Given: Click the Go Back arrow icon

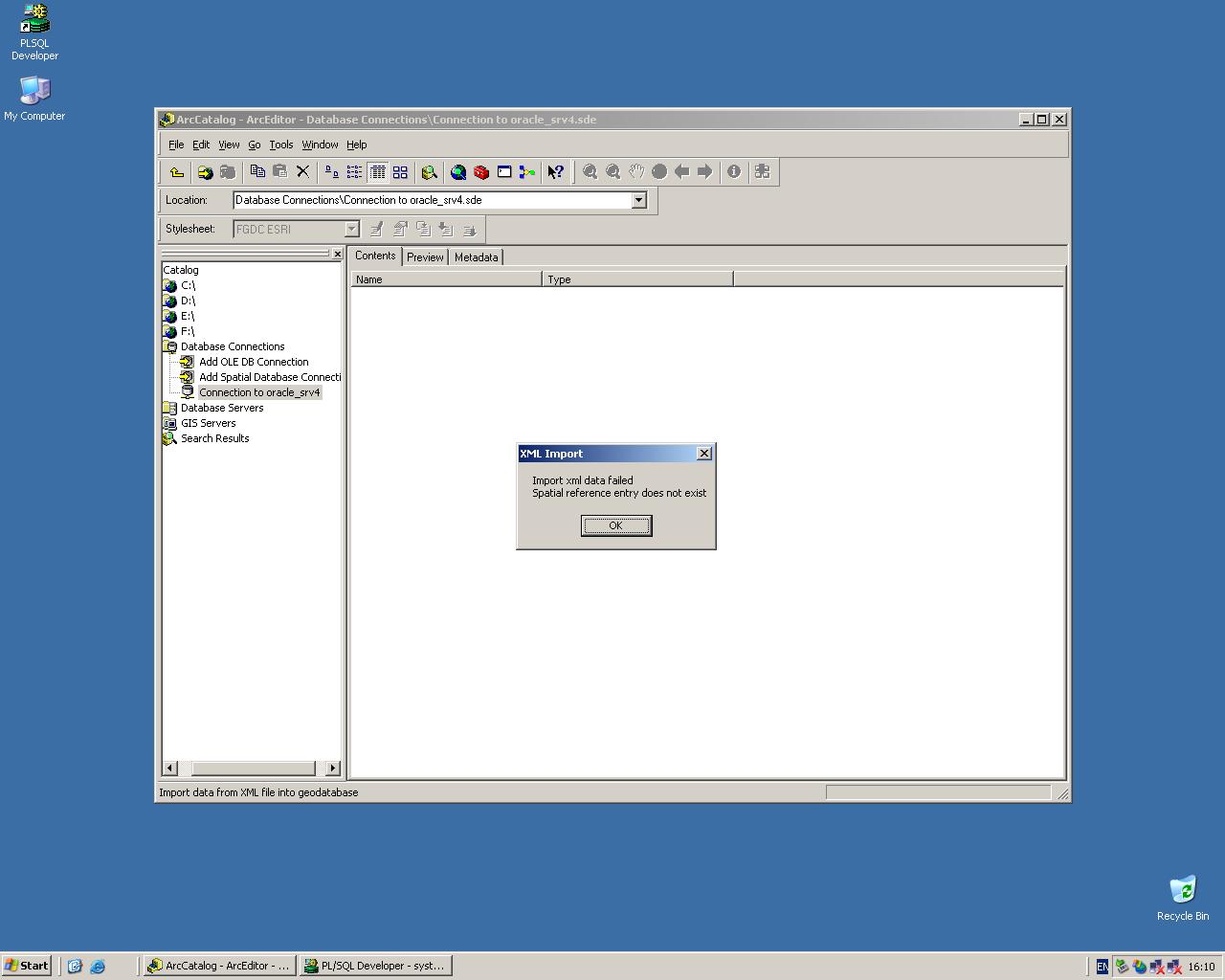Looking at the screenshot, I should (x=682, y=172).
